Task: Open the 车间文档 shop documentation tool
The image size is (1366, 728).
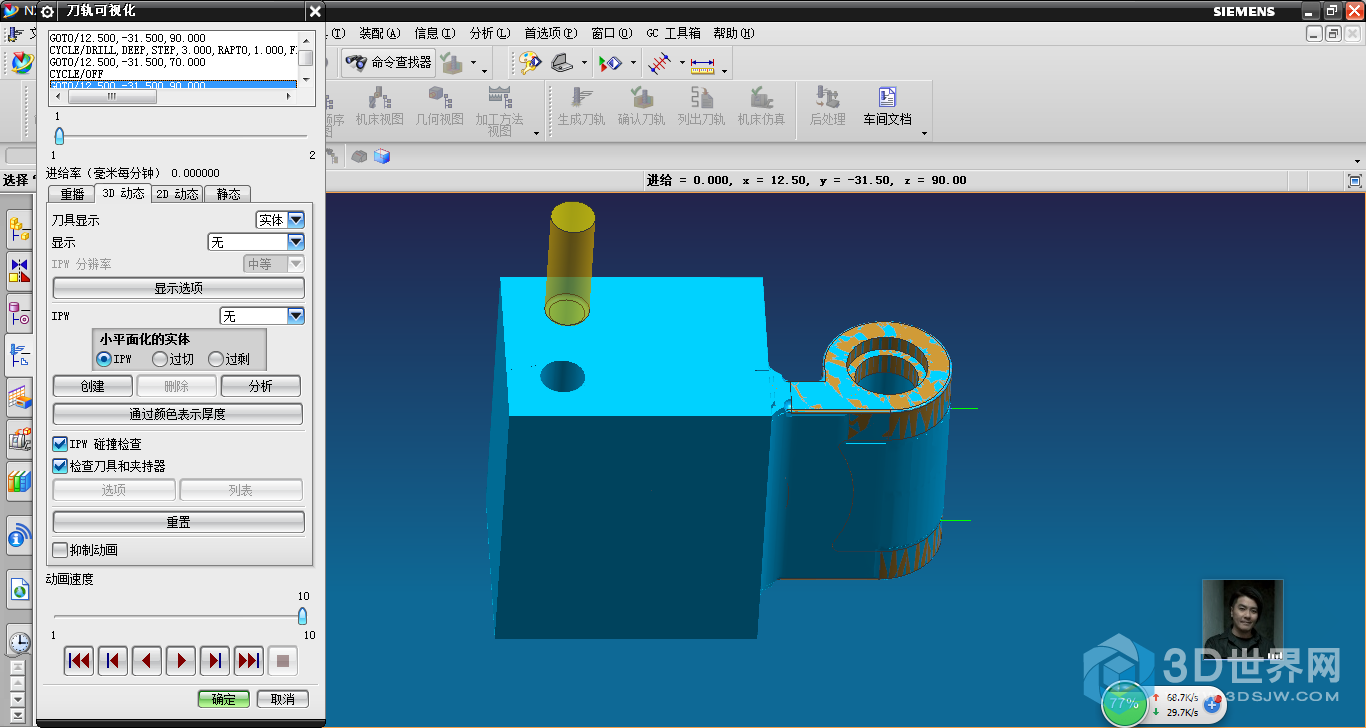Action: point(887,107)
